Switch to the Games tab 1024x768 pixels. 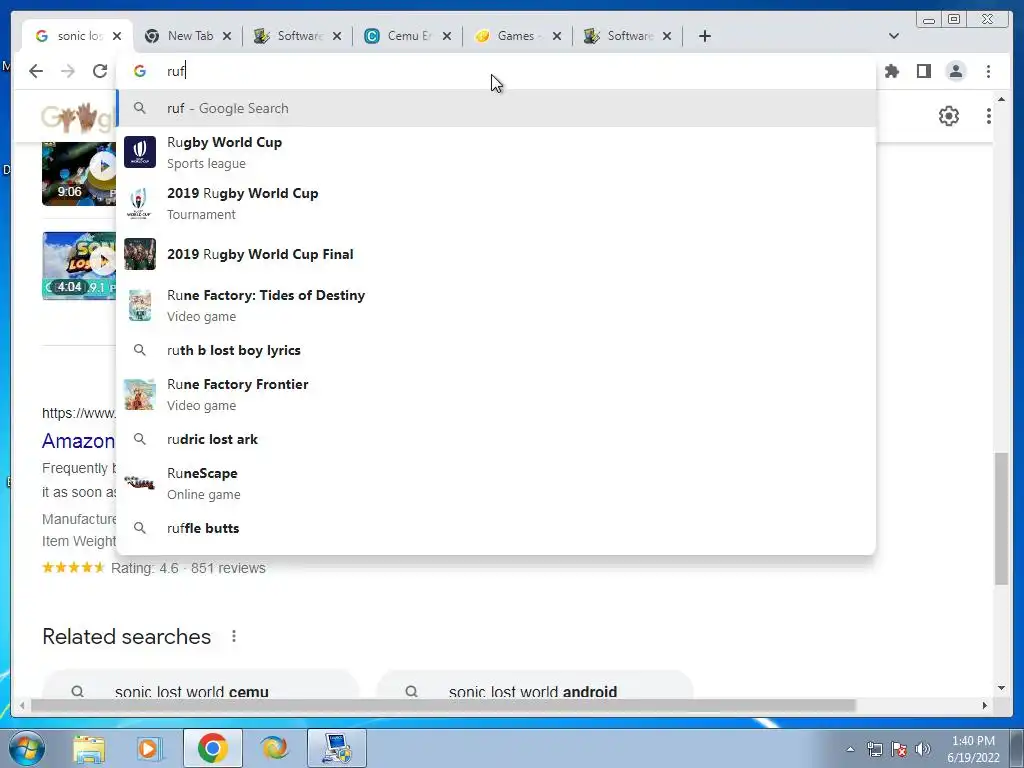tap(518, 36)
